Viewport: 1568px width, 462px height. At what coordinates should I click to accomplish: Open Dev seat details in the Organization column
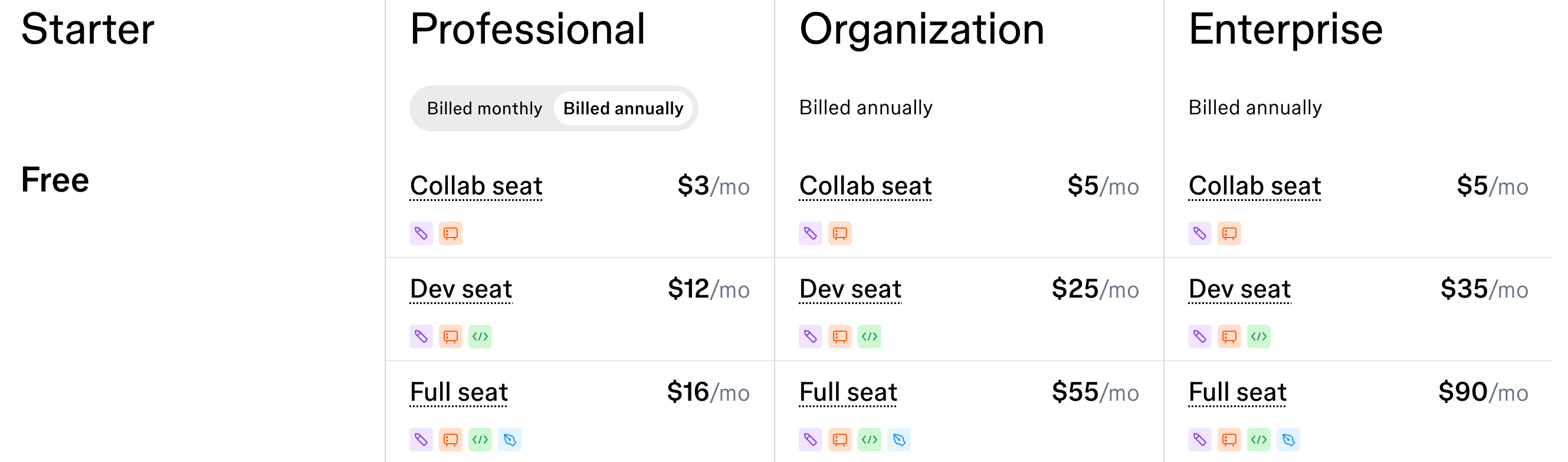[849, 289]
